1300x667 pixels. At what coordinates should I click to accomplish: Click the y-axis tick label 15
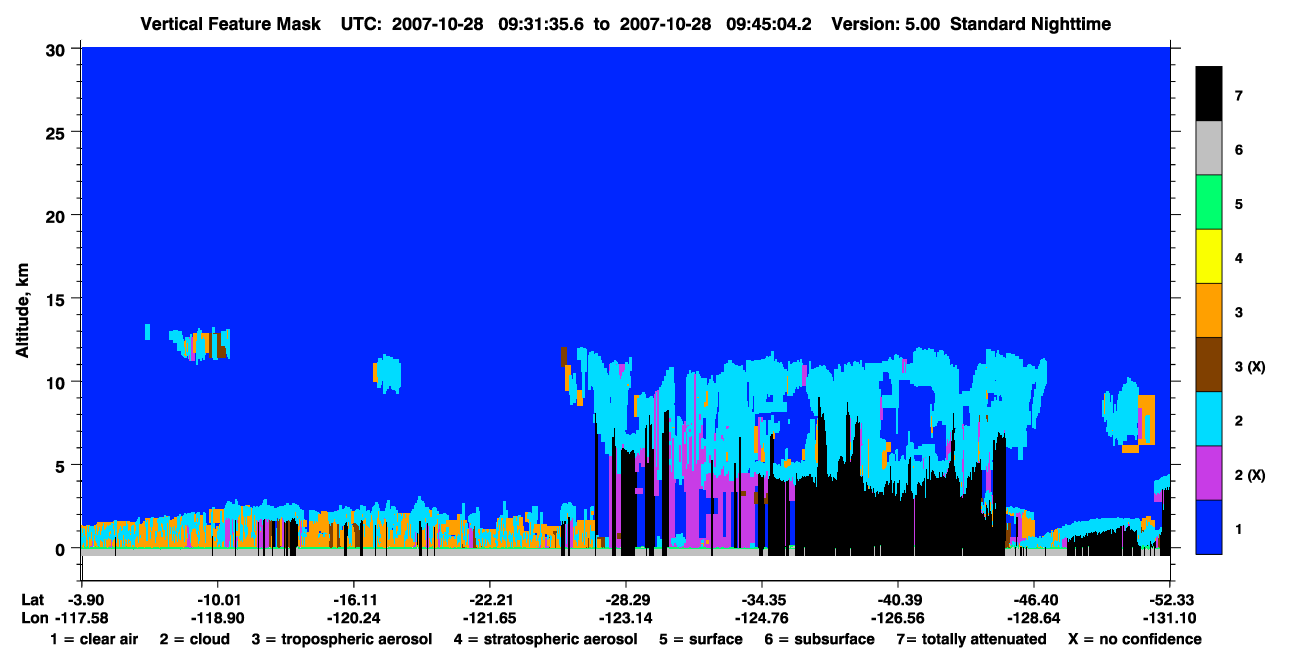pyautogui.click(x=57, y=299)
